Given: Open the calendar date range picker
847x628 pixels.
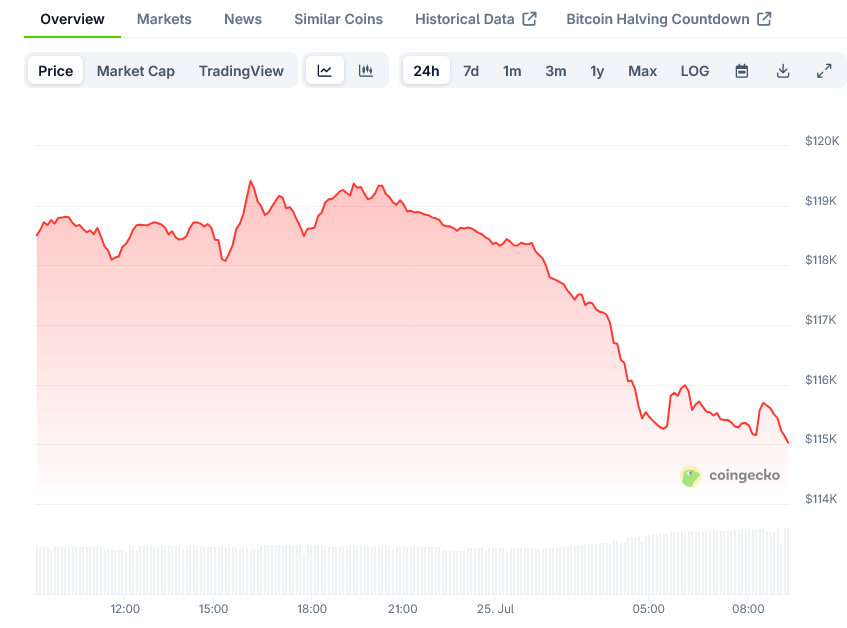Looking at the screenshot, I should click(742, 71).
